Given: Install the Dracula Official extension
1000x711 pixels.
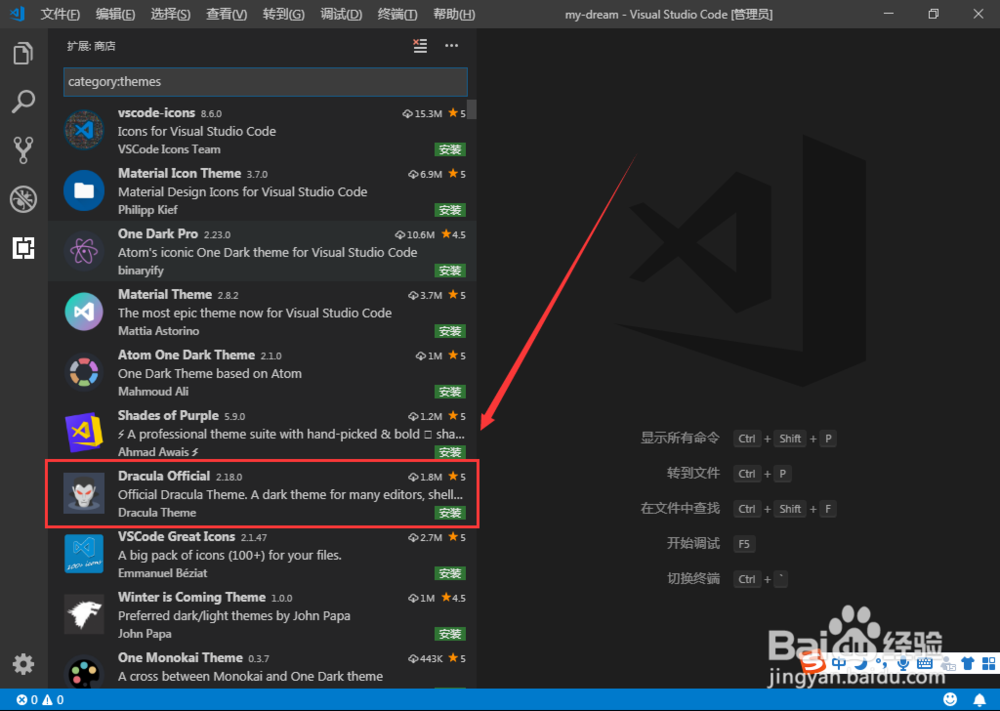Looking at the screenshot, I should 450,513.
